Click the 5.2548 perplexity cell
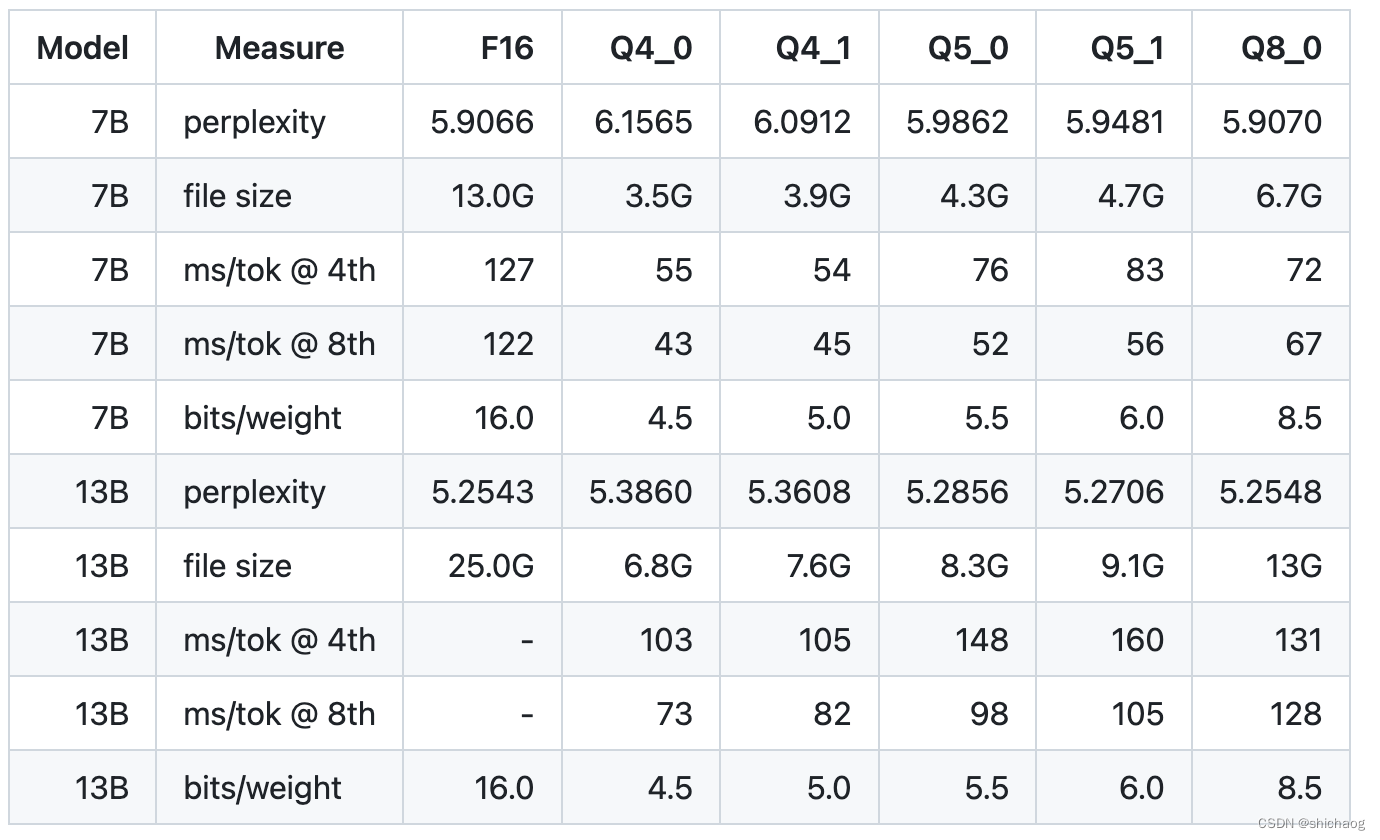1380x840 pixels. click(1270, 492)
